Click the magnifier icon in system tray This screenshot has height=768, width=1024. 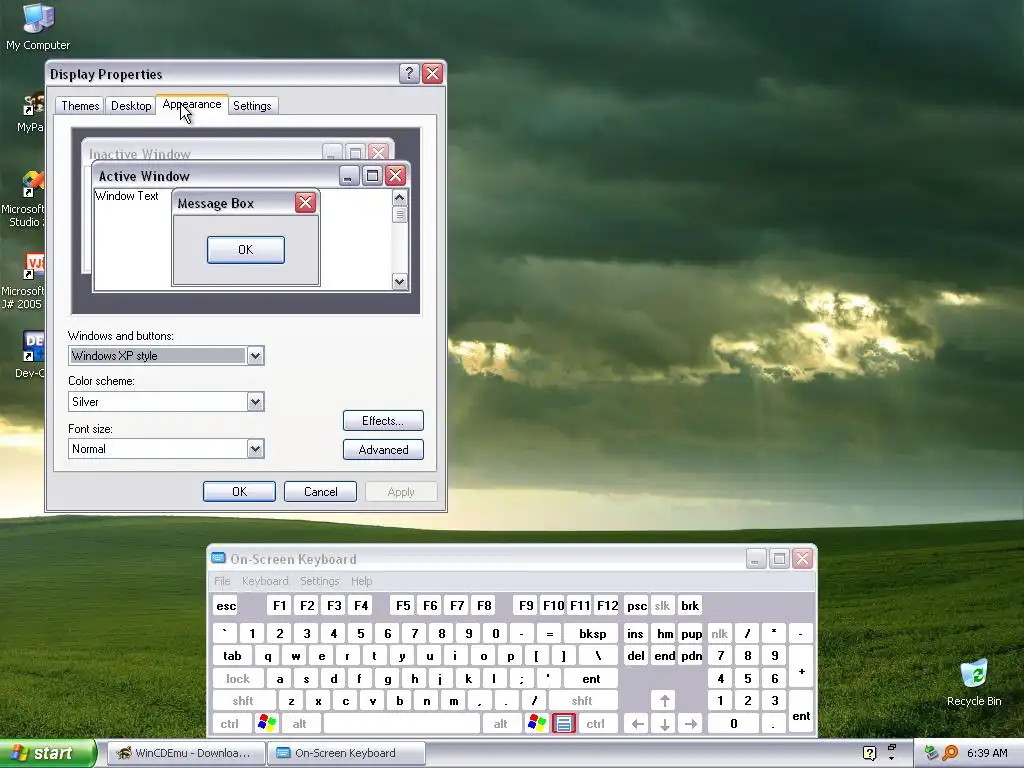pyautogui.click(x=951, y=753)
